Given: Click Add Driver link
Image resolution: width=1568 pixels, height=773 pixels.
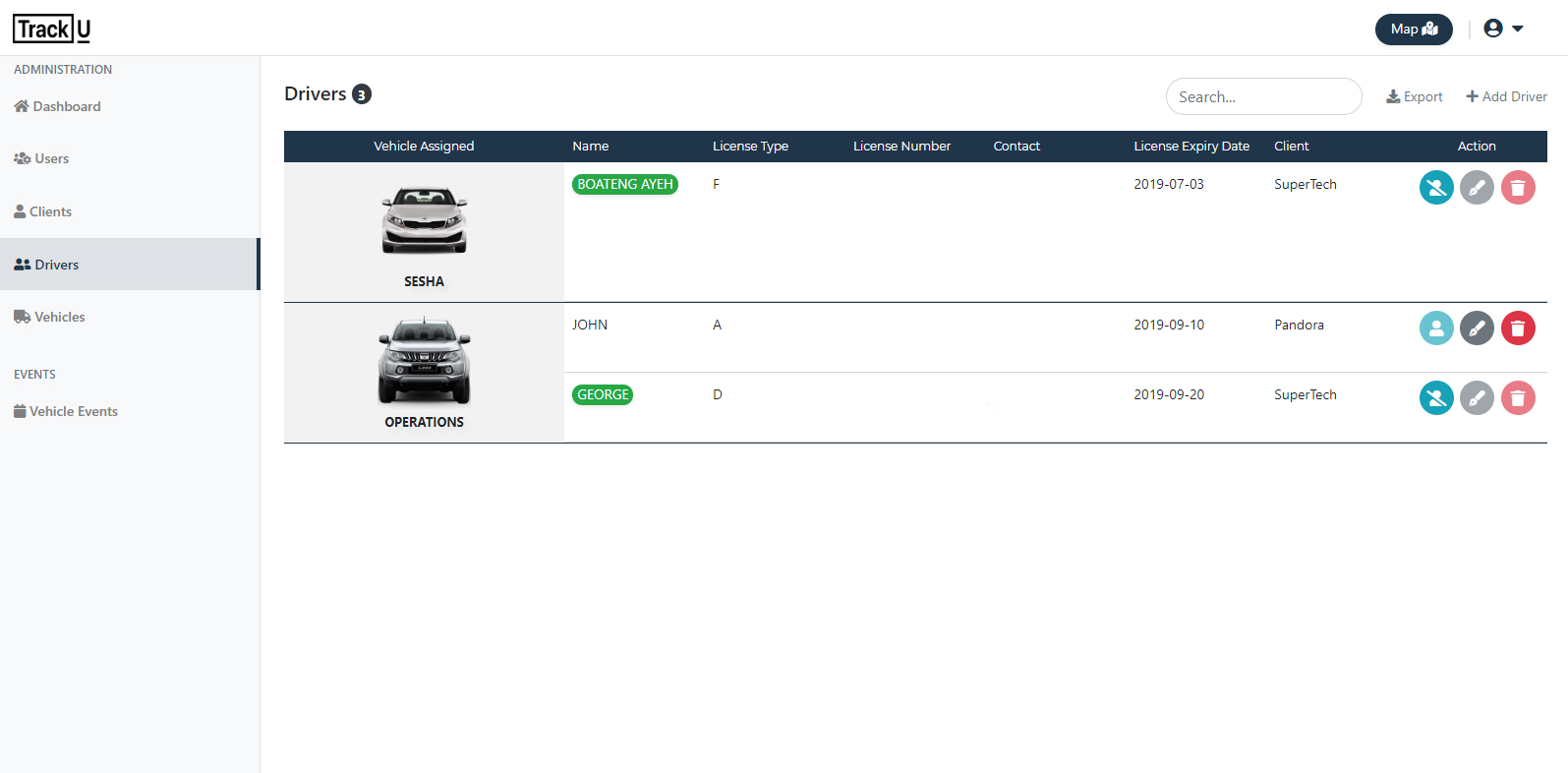Looking at the screenshot, I should [1506, 96].
